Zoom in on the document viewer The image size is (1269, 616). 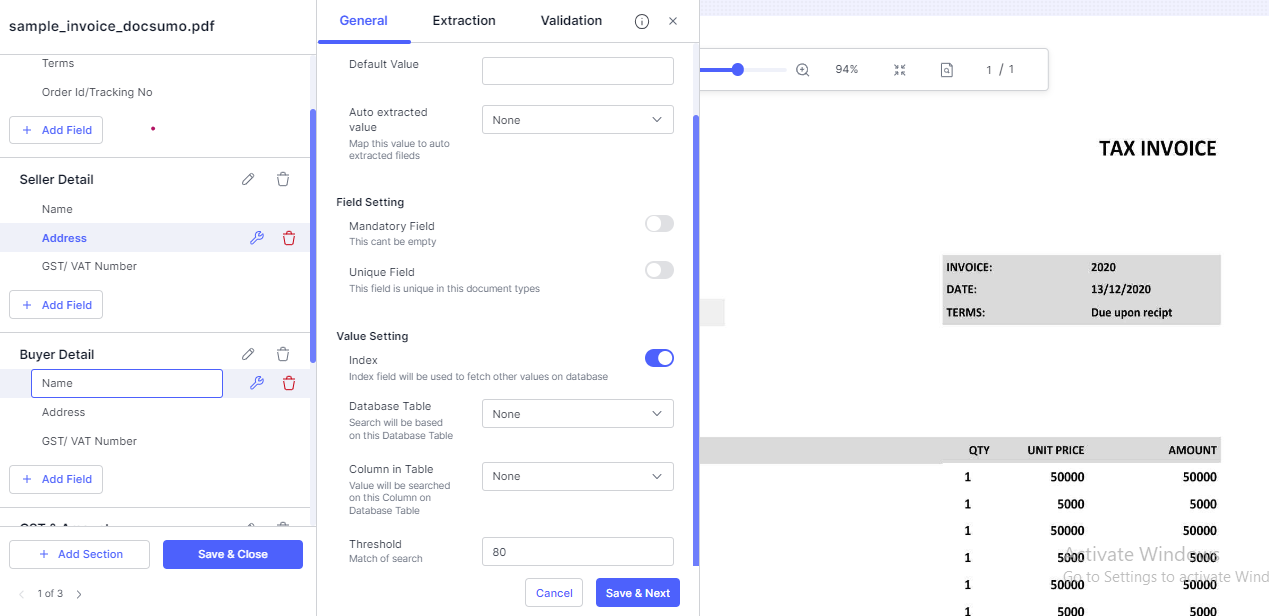[x=802, y=70]
